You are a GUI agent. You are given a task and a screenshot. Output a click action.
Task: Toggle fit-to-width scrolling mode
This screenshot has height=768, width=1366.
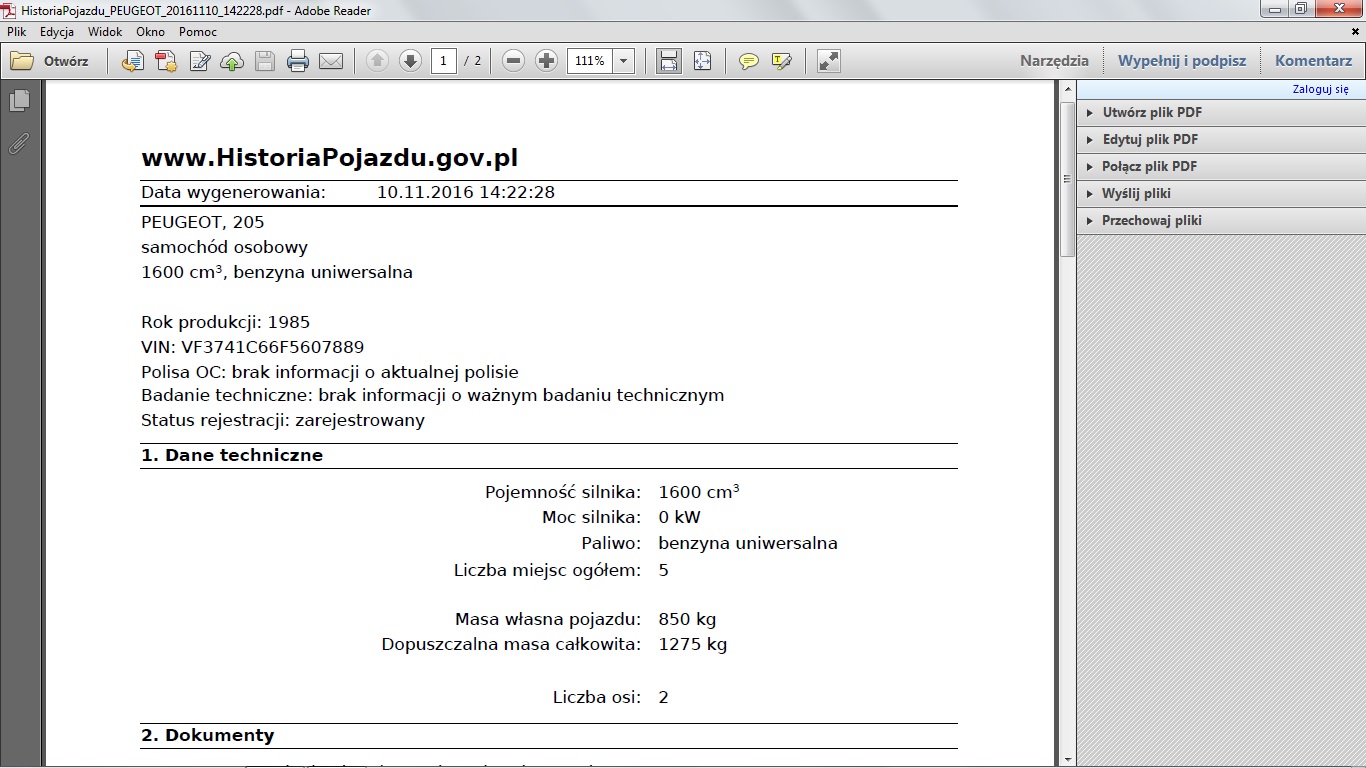669,61
